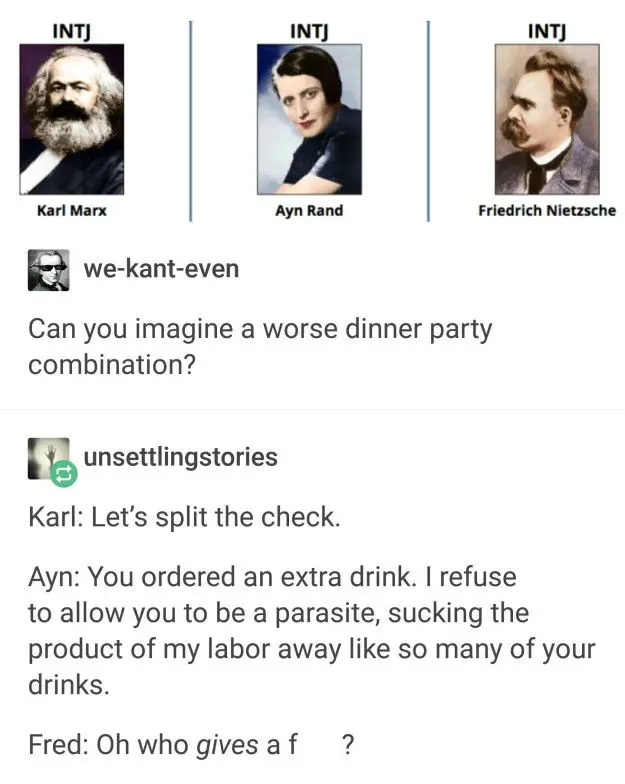Click Ayn's 'extra drink' reply paragraph
This screenshot has height=784, width=625.
point(312,630)
